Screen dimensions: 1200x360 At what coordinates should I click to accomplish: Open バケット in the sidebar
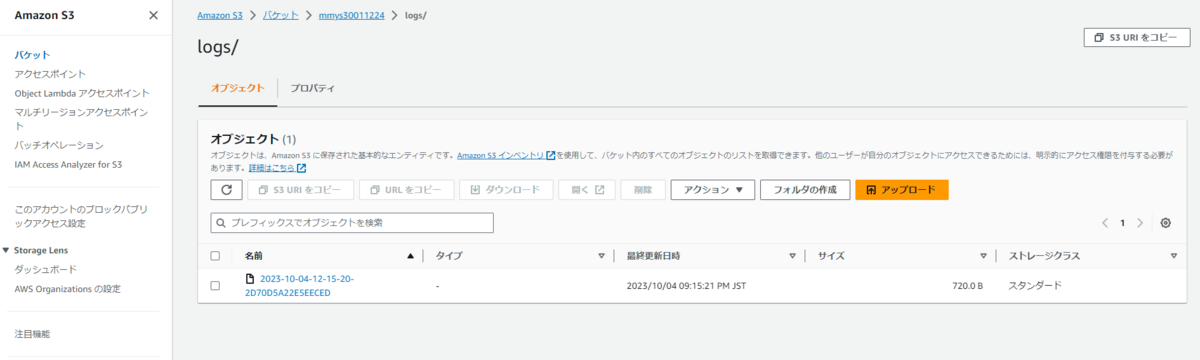pyautogui.click(x=32, y=55)
